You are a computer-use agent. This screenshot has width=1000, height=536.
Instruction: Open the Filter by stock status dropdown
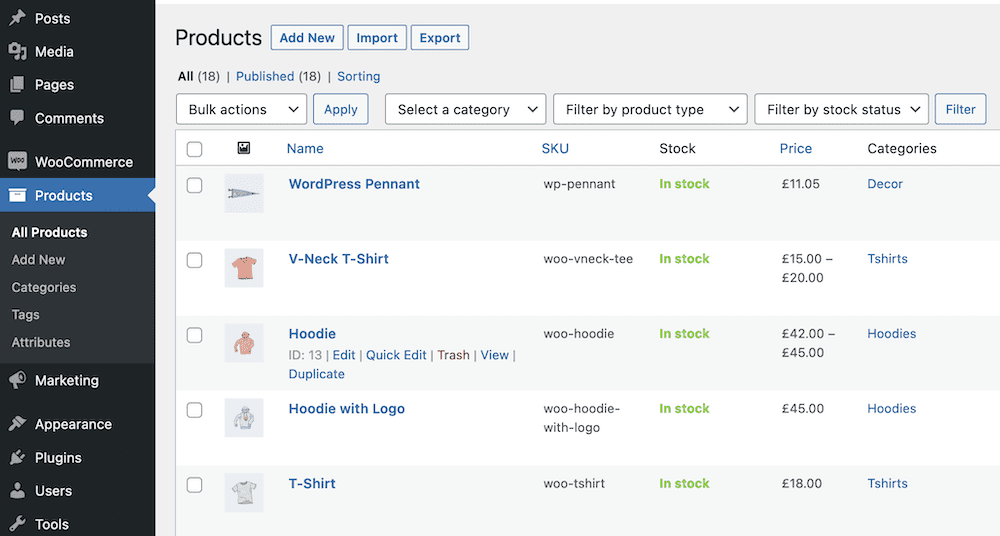[x=841, y=110]
